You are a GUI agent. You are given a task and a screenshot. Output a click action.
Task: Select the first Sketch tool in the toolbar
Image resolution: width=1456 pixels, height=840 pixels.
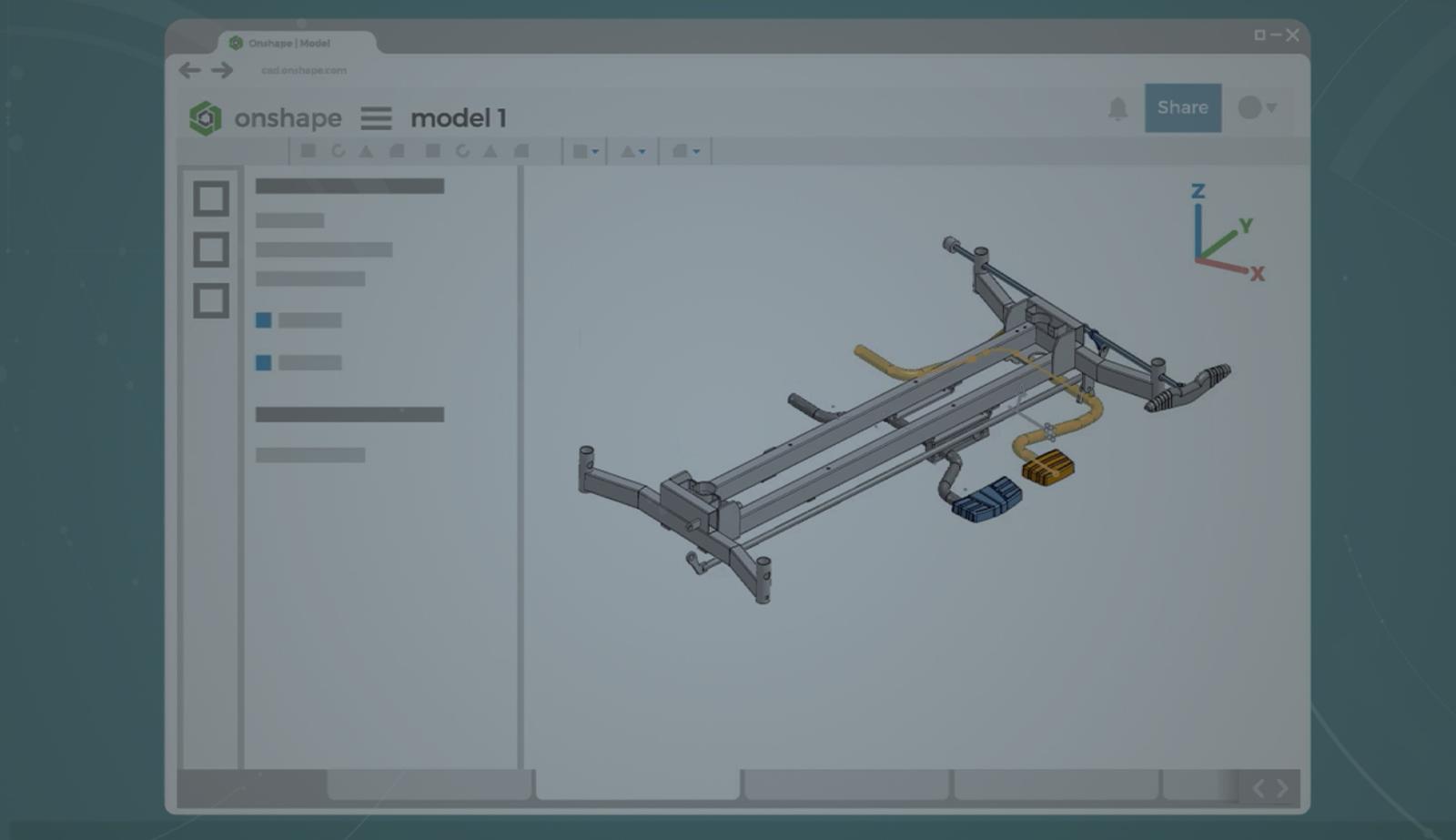307,151
